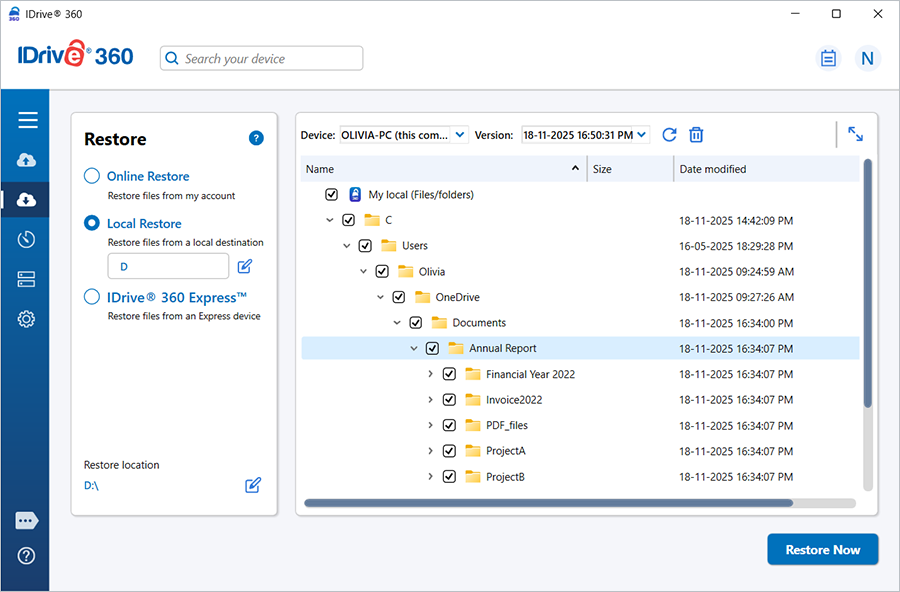Screen dimensions: 900x592
Task: Click the Scheduler clock icon in sidebar
Action: tap(27, 239)
